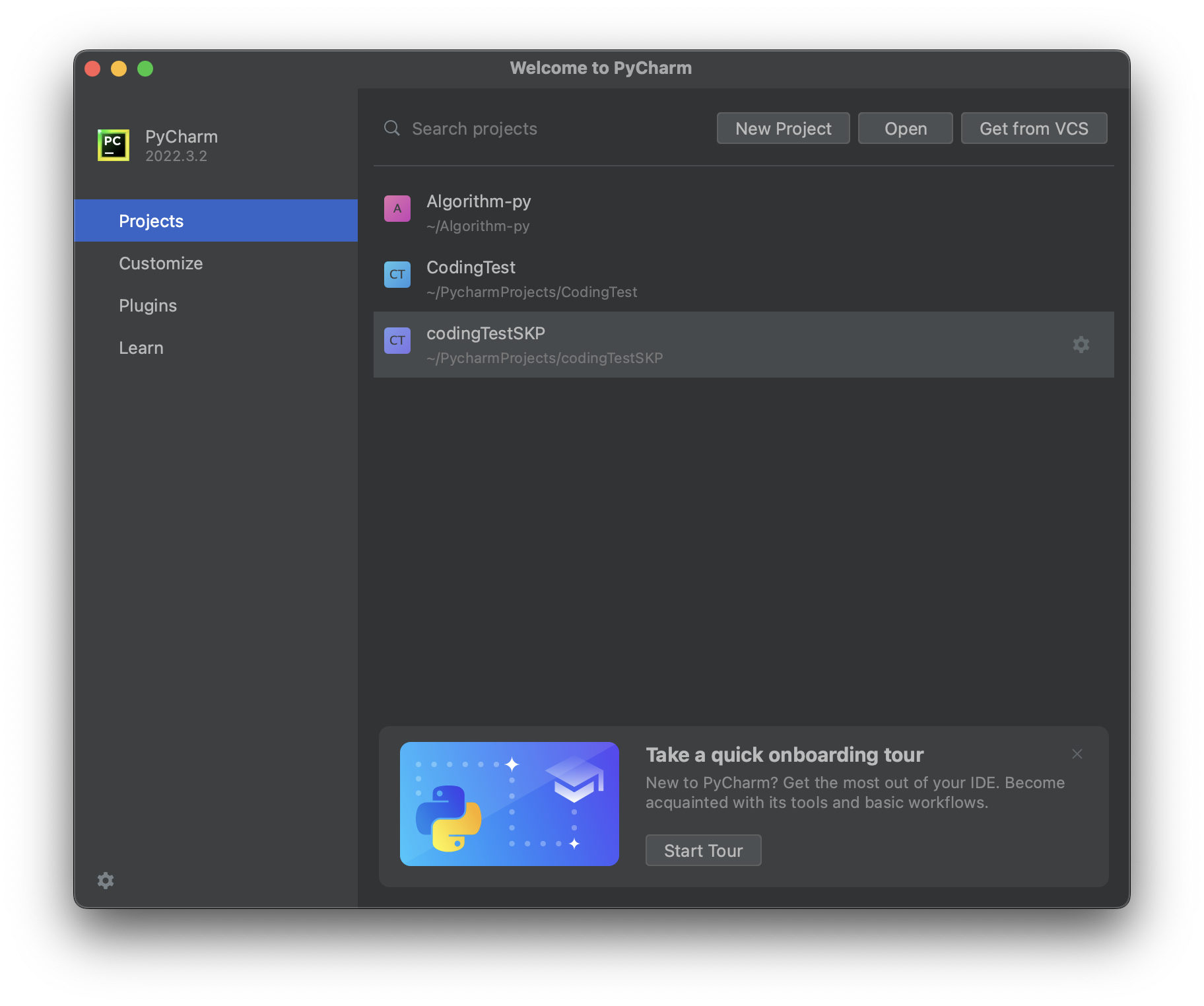Switch to the Customize tab

click(x=216, y=263)
